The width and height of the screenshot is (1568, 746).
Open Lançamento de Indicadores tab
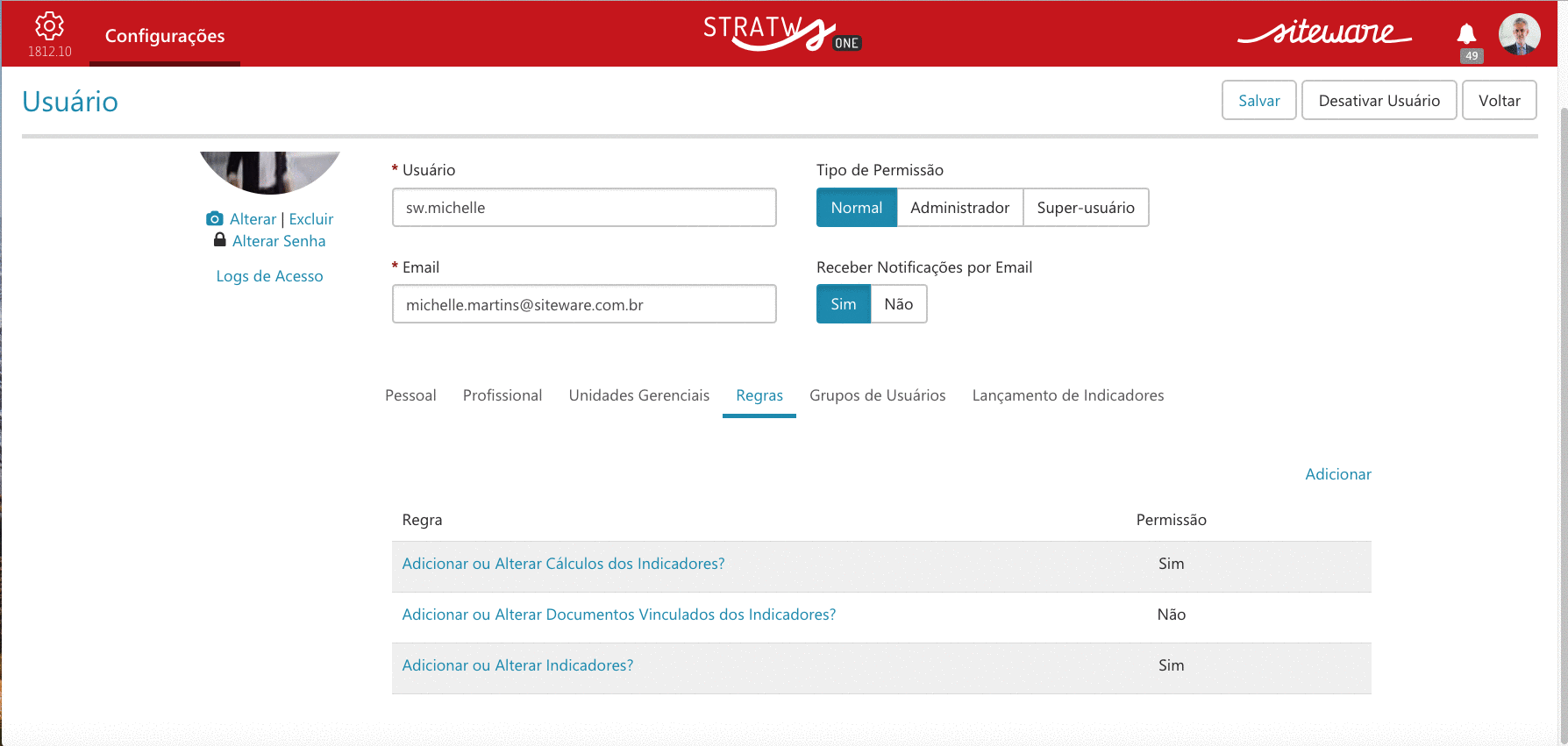point(1068,395)
